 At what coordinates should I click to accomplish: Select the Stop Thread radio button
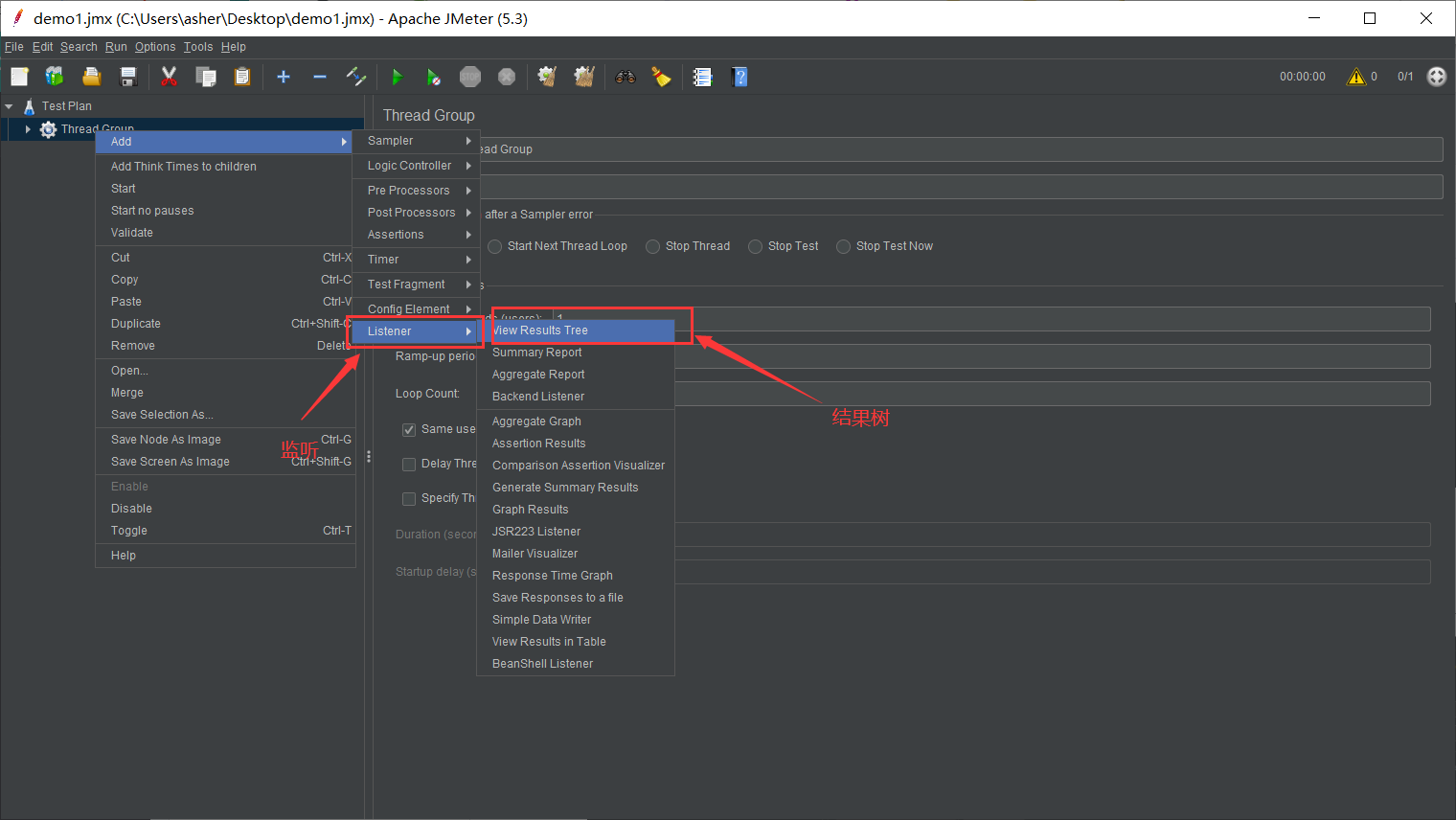[x=653, y=246]
